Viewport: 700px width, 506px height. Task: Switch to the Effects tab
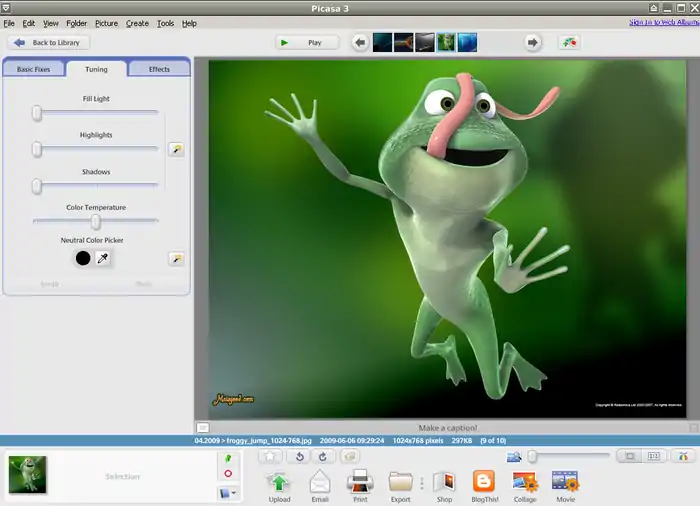pos(159,69)
